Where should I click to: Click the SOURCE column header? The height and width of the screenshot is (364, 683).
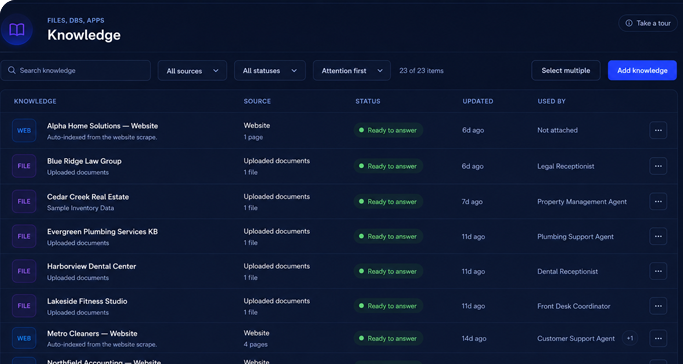257,101
